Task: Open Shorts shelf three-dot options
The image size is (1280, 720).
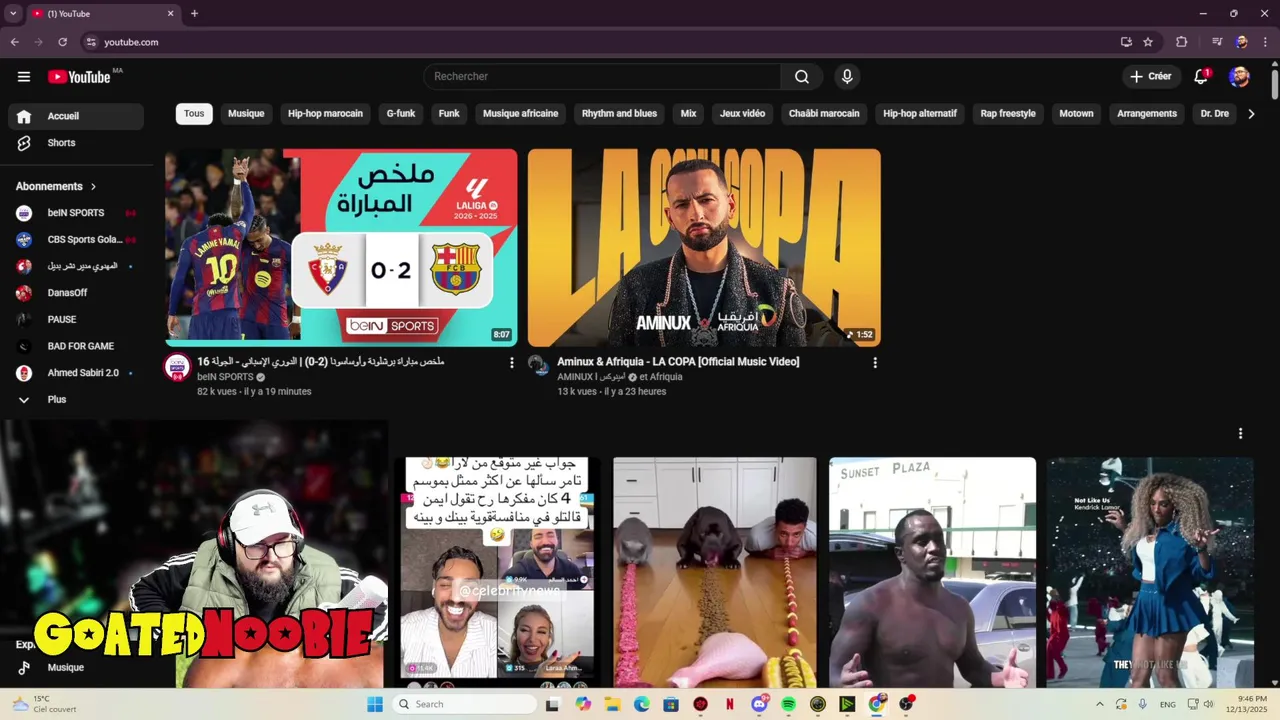Action: [1240, 433]
